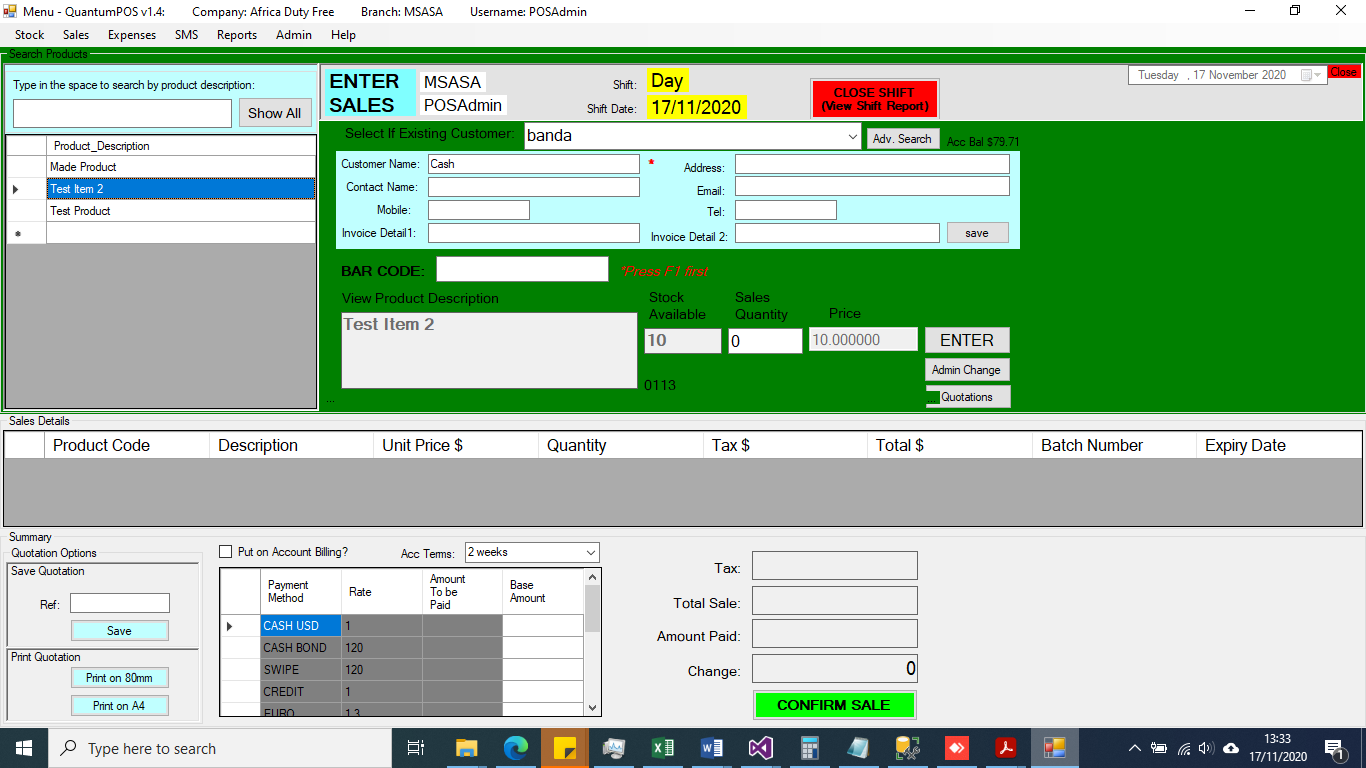Select the Made Product row
This screenshot has width=1366, height=768.
pos(181,167)
